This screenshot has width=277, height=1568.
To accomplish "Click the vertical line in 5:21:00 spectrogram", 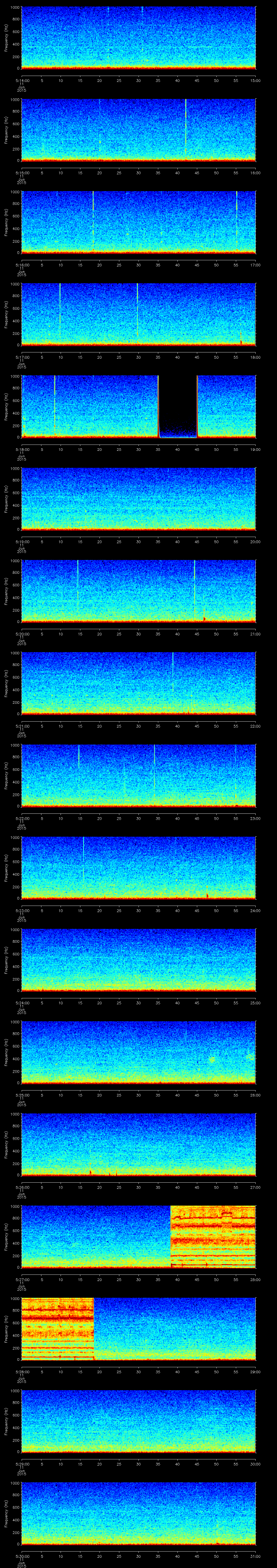I will [173, 671].
